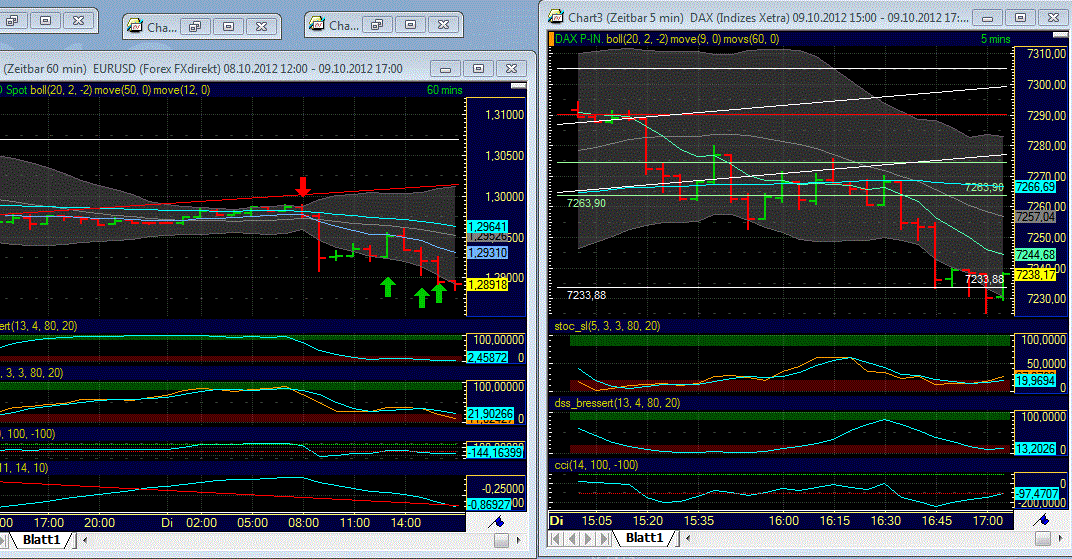Screen dimensions: 1072x559
Task: Click the 7310,00 price scale label
Action: [1047, 54]
